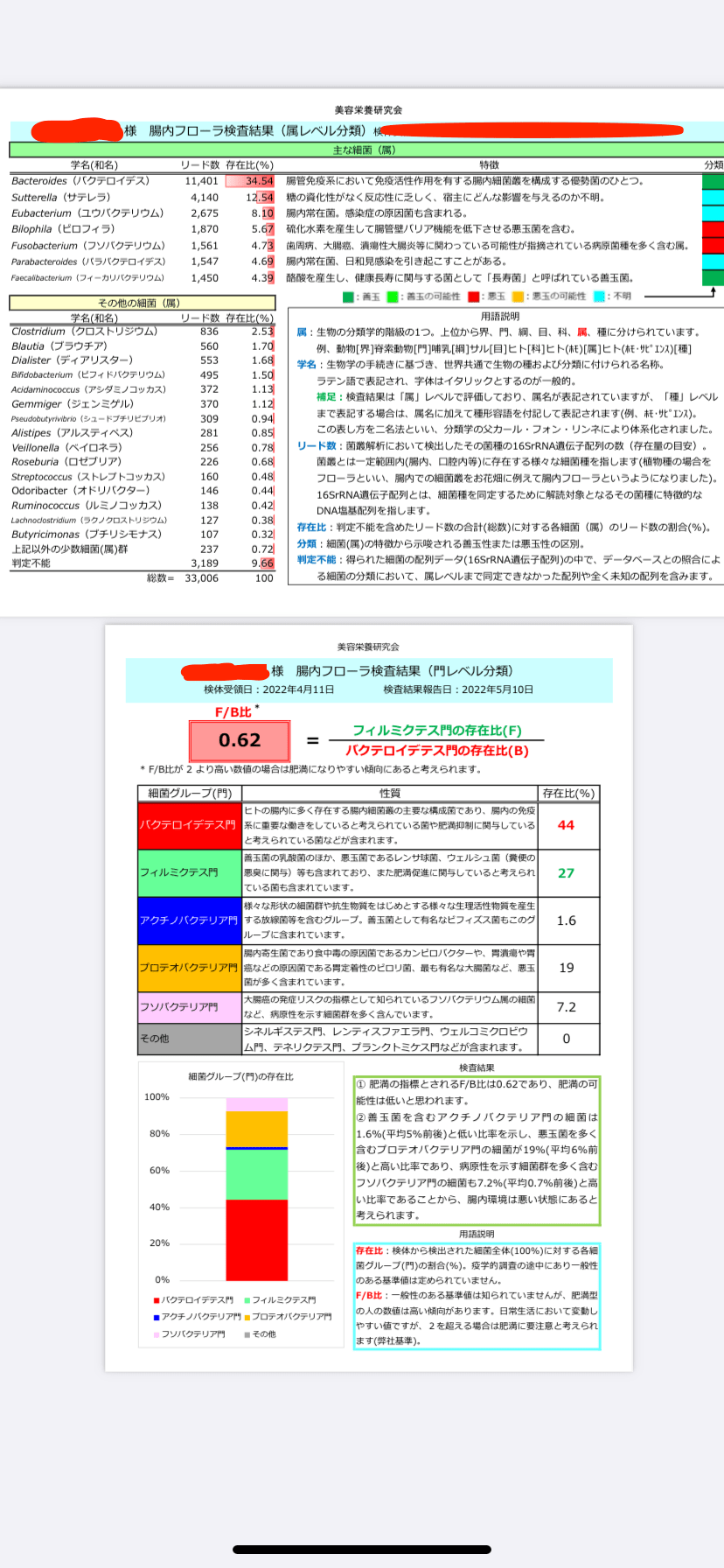Viewport: 724px width, 1568px height.
Task: Click バクテロイデテス門 marker in chart legend
Action: coord(157,1300)
